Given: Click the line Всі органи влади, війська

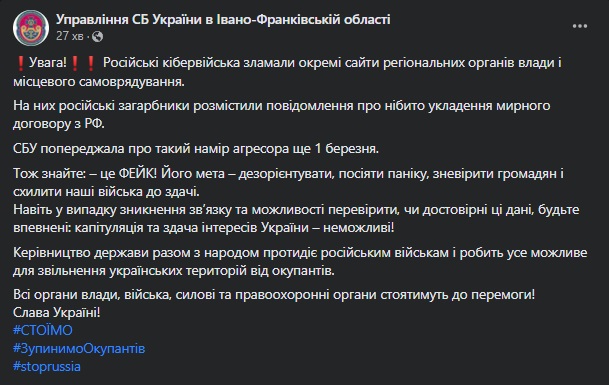Looking at the screenshot, I should point(274,294).
